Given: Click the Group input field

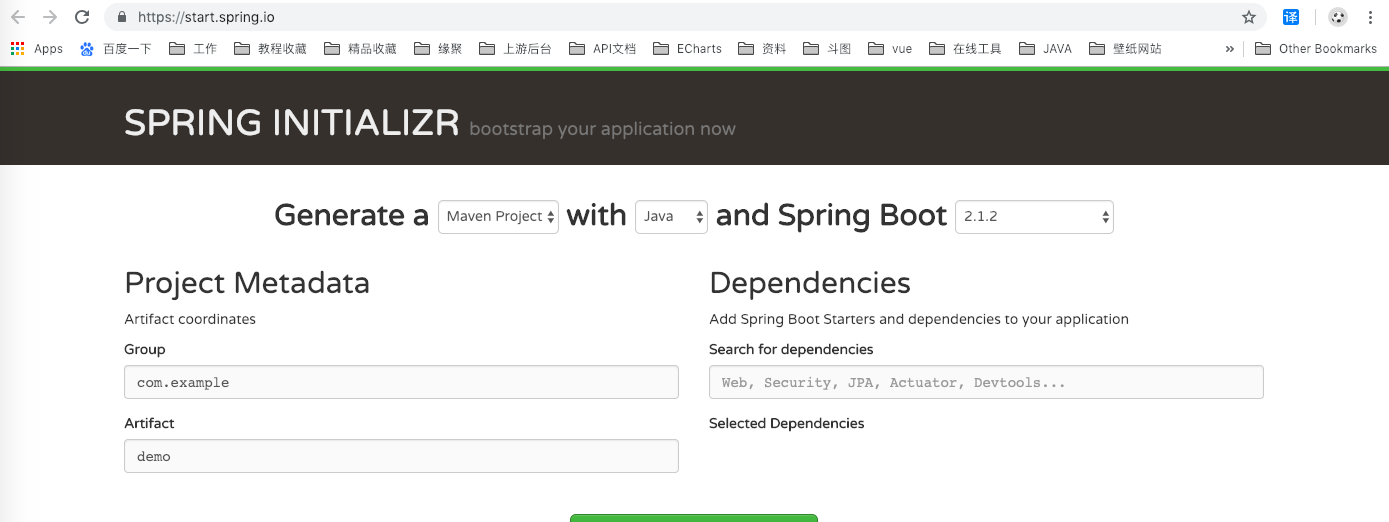Looking at the screenshot, I should pos(401,382).
